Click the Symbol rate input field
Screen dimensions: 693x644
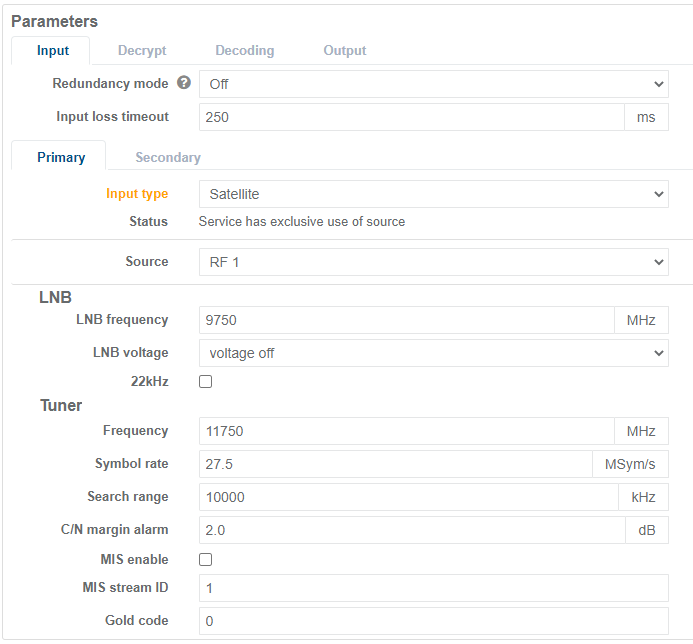395,464
